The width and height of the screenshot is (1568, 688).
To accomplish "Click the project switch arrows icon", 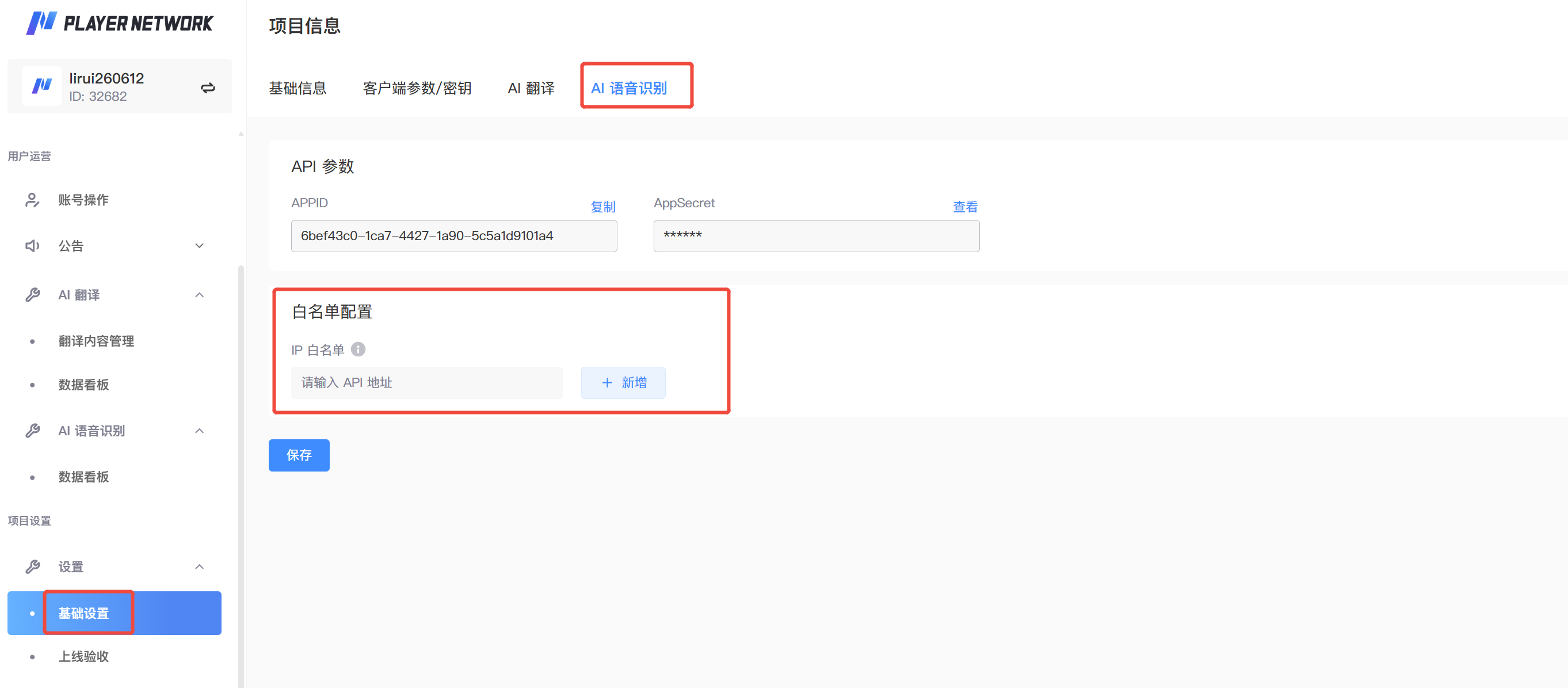I will click(x=208, y=88).
